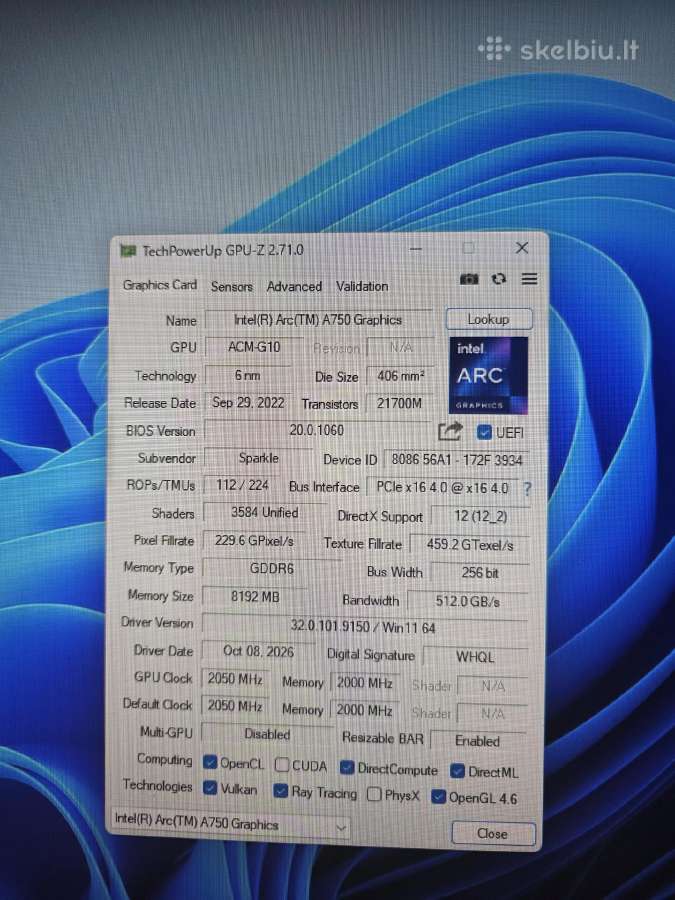675x900 pixels.
Task: Switch to the Advanced tab
Action: pyautogui.click(x=294, y=286)
